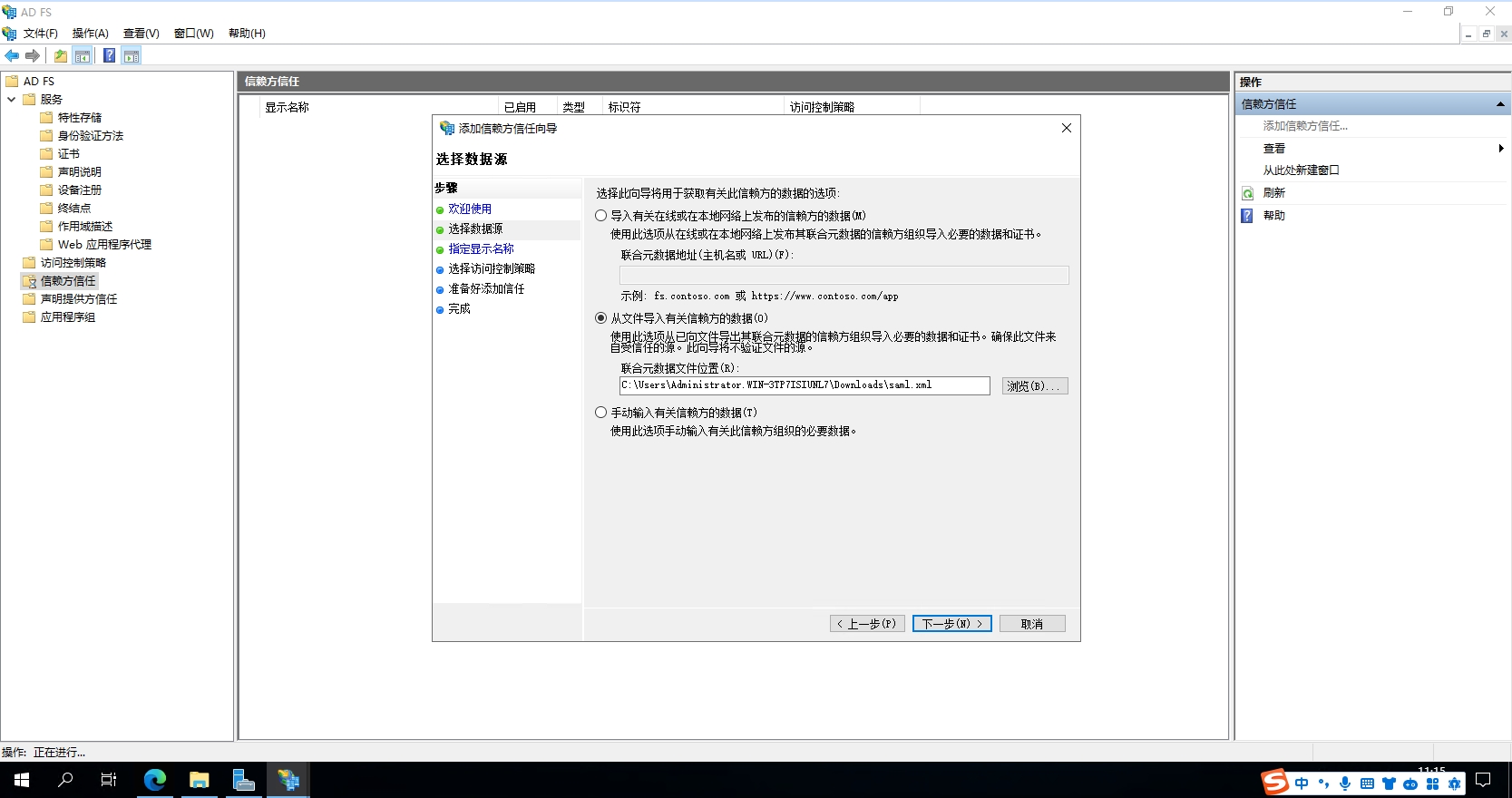Open Microsoft Edge from the taskbar
1512x798 pixels.
pos(155,780)
